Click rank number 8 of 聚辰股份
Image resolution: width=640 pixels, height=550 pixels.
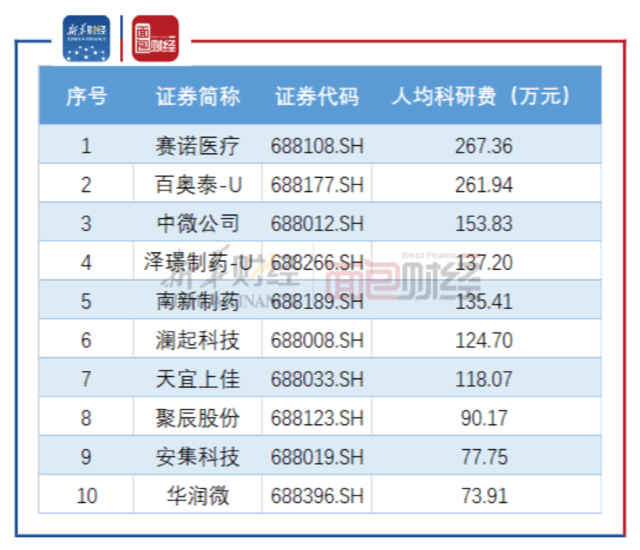coord(86,418)
